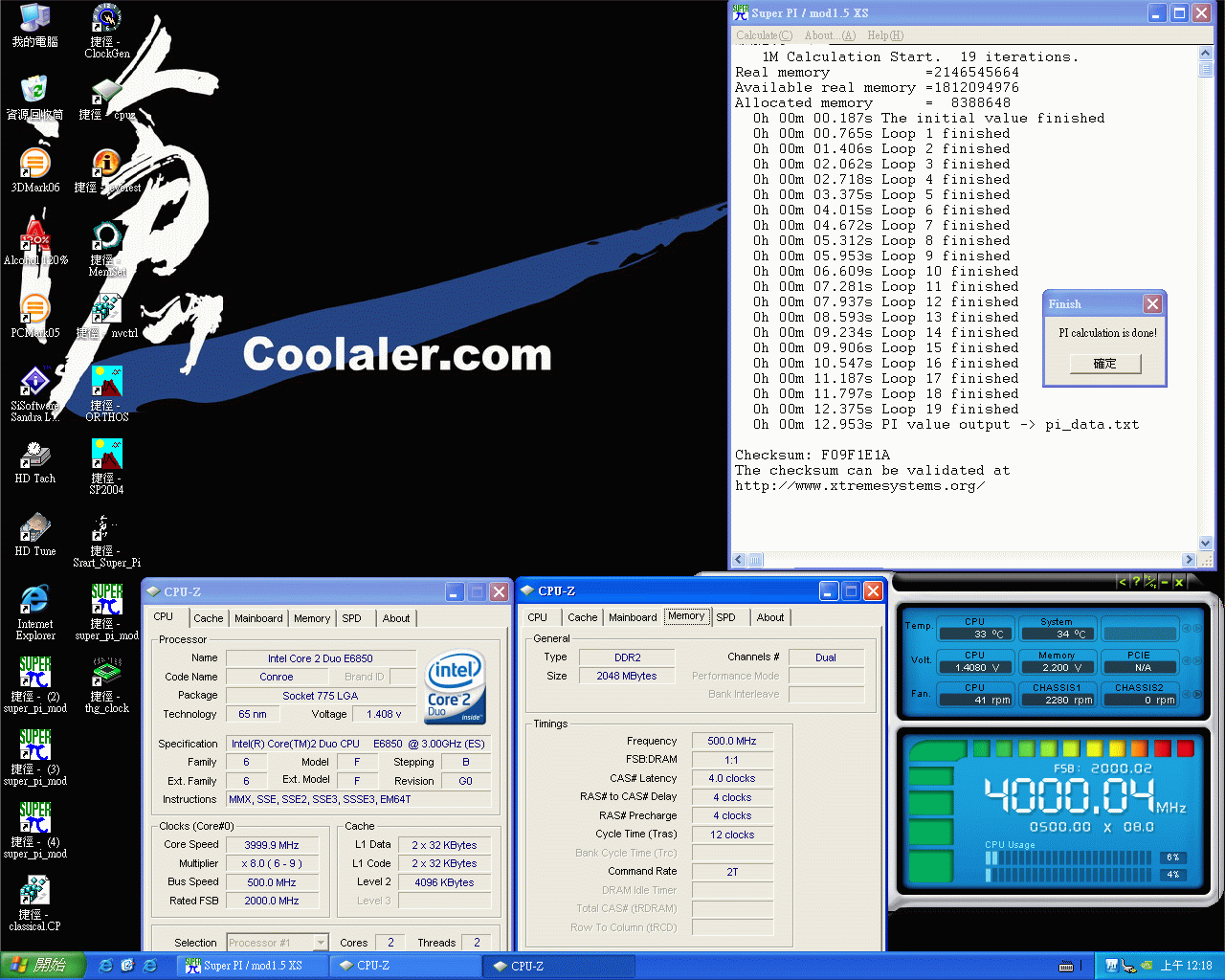
Task: Open the super_pi_mod (2) desktop shortcut
Action: tap(35, 685)
